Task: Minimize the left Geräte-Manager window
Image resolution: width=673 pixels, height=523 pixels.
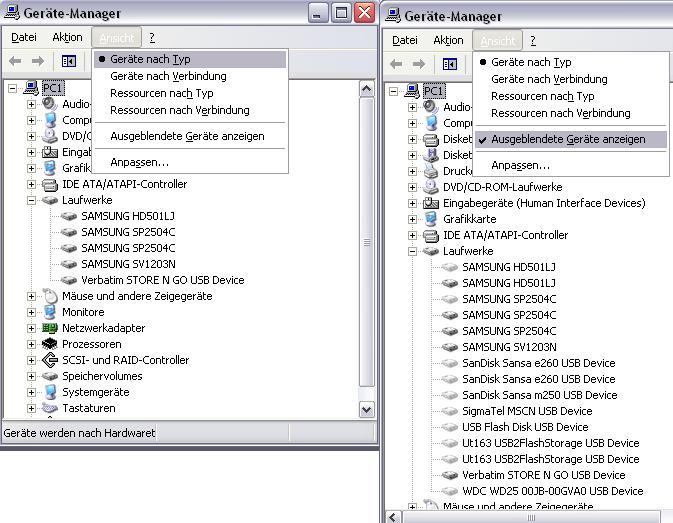Action: [x=318, y=13]
